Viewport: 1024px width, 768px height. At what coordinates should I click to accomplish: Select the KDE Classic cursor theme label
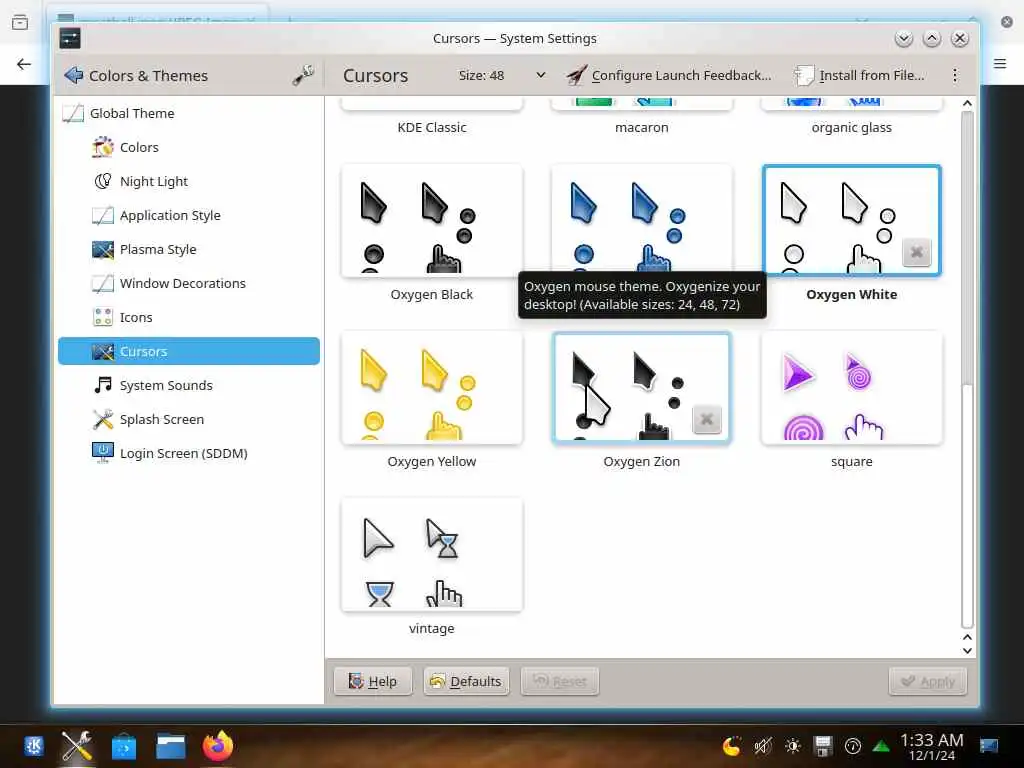point(432,127)
